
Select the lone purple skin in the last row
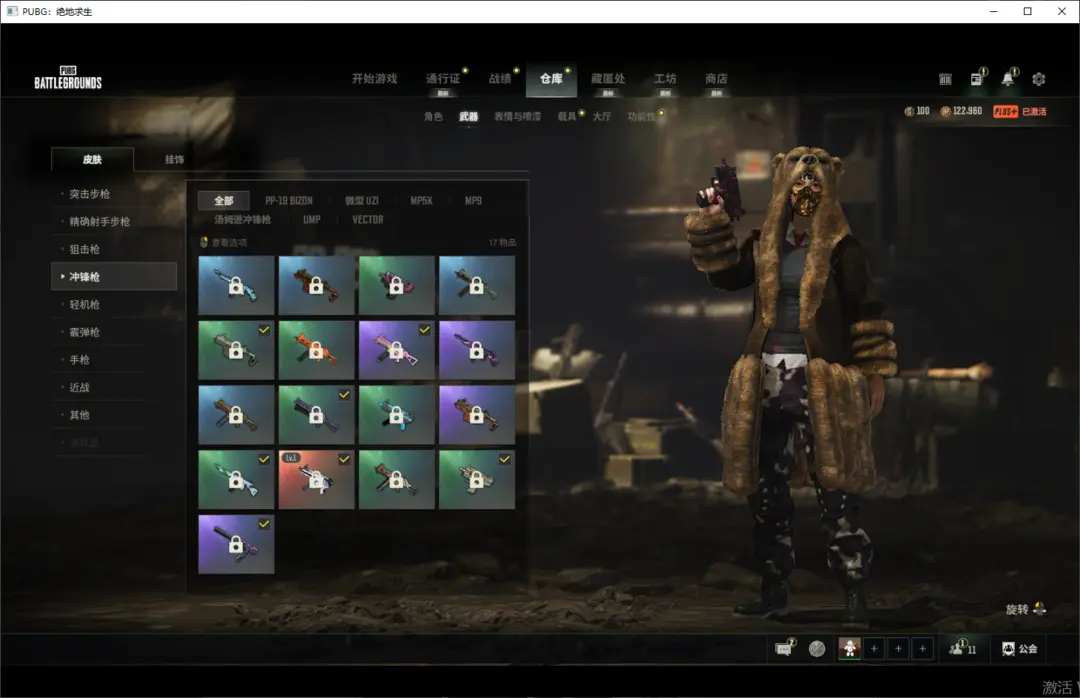pyautogui.click(x=236, y=544)
